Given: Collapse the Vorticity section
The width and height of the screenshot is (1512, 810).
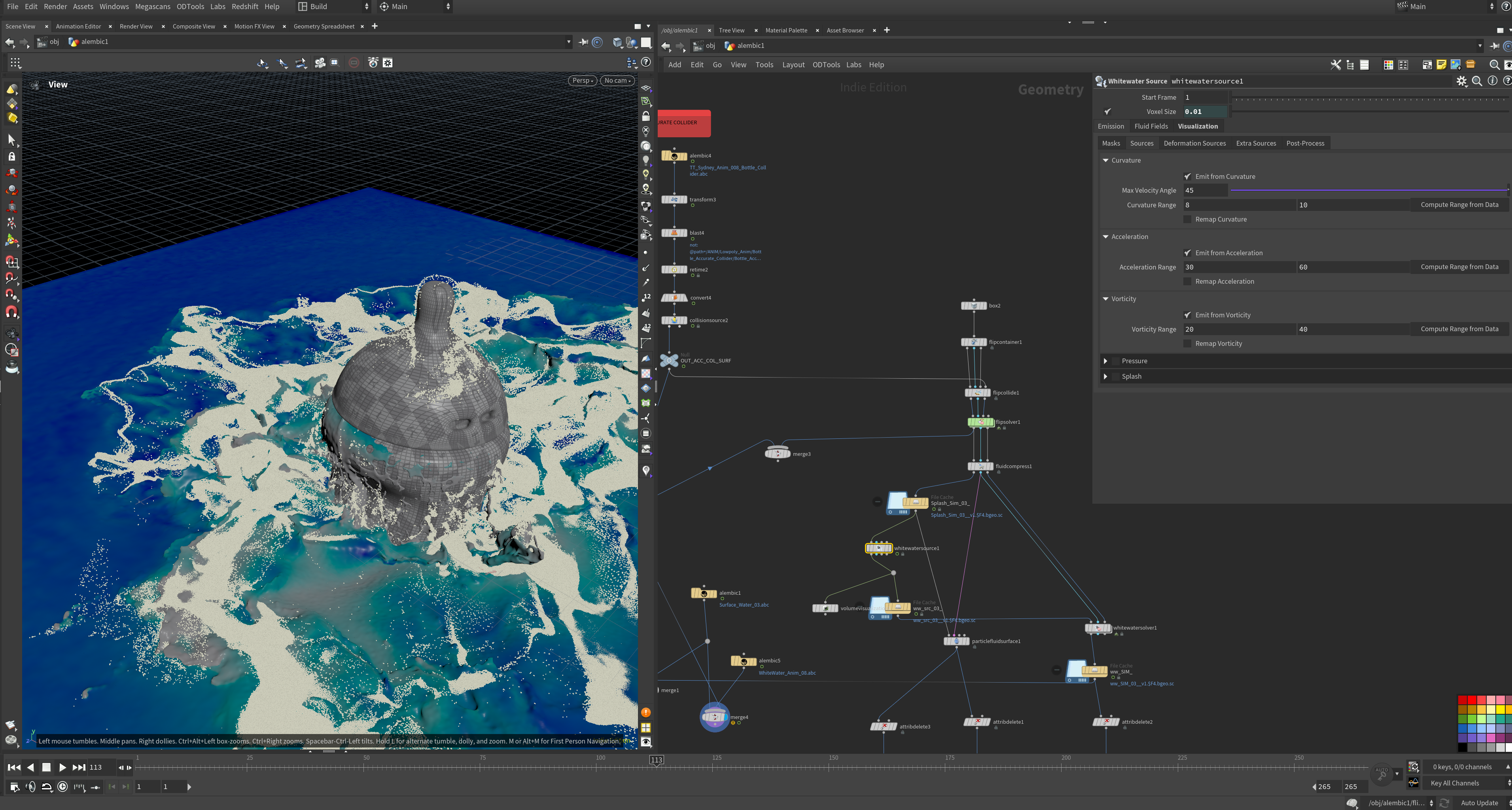Looking at the screenshot, I should pos(1106,299).
